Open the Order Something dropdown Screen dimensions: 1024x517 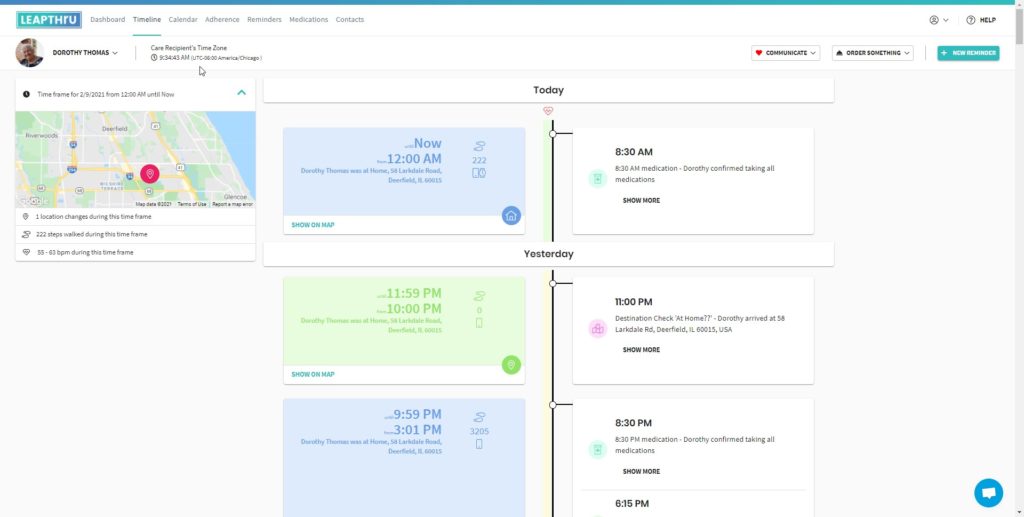[x=872, y=53]
